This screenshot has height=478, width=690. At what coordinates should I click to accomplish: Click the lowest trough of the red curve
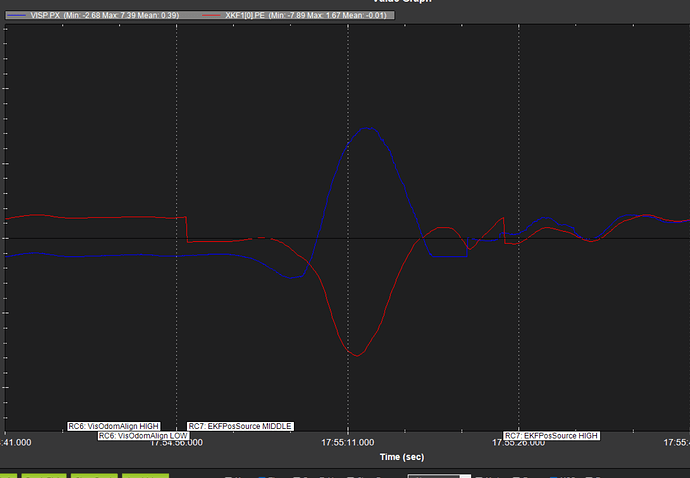(x=356, y=355)
